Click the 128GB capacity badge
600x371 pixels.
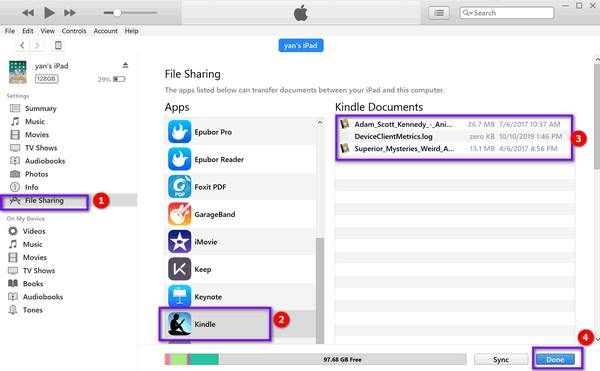[46, 79]
